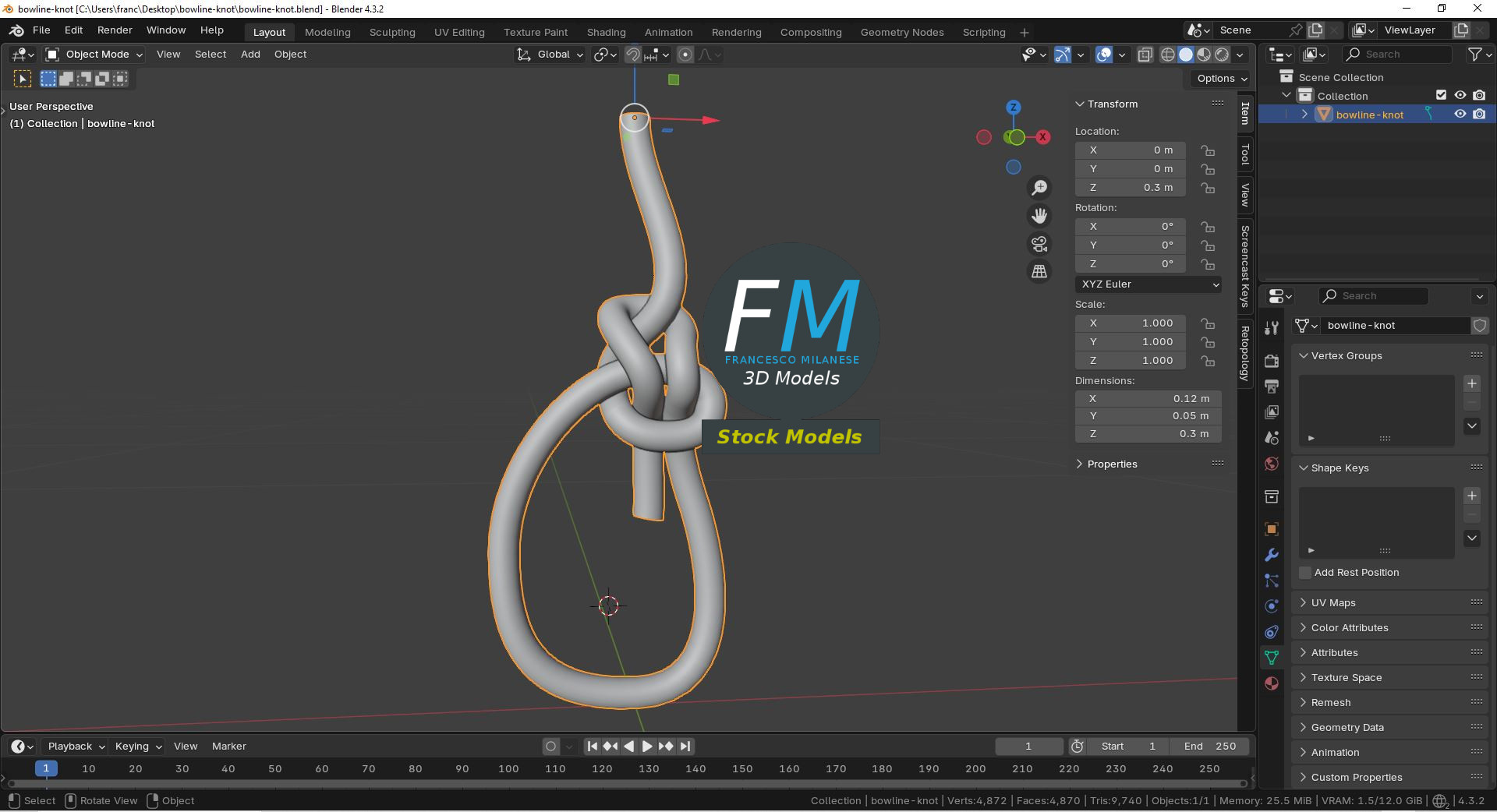Toggle snapping magnet in viewport header

pos(633,55)
